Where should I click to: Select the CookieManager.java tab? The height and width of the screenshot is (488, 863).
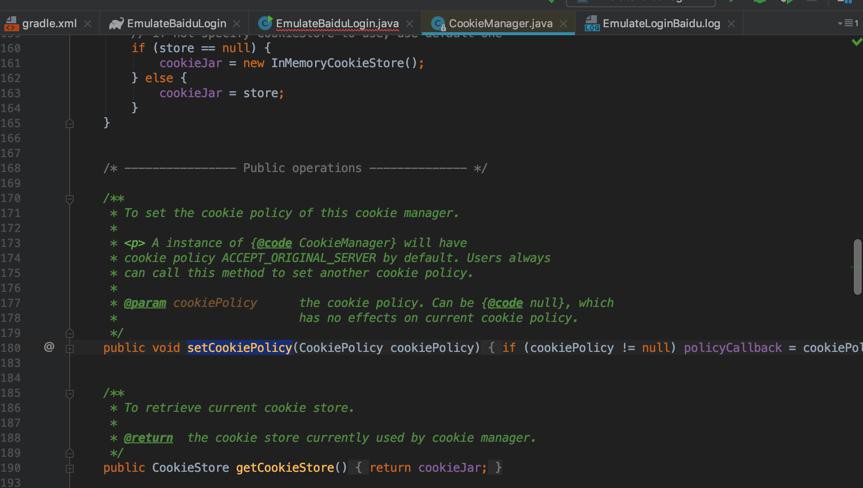tap(500, 24)
